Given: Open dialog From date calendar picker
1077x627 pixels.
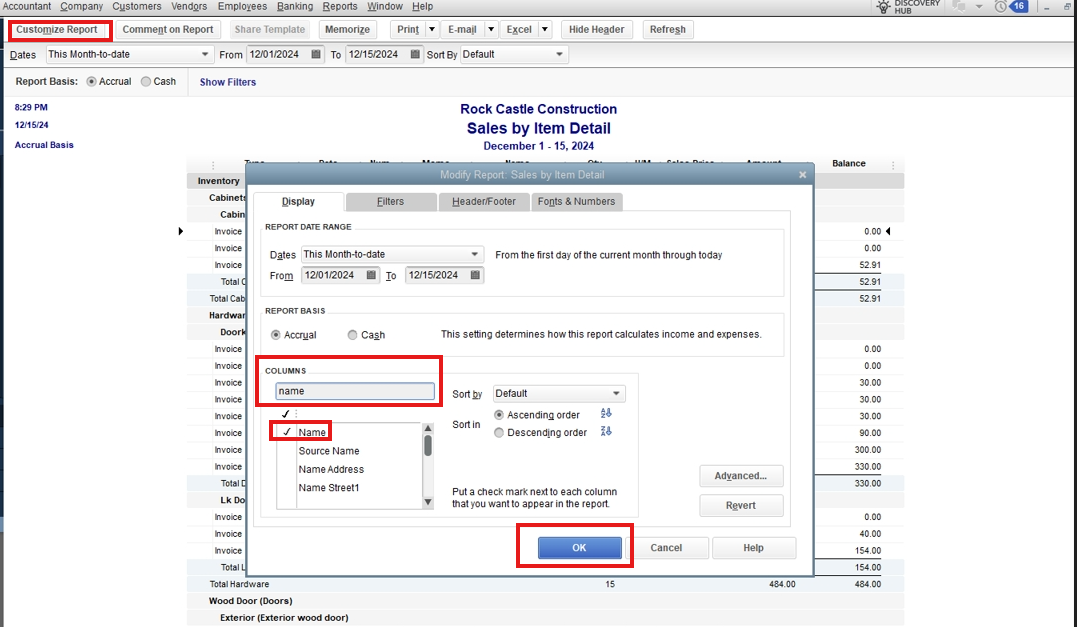Looking at the screenshot, I should coord(371,275).
